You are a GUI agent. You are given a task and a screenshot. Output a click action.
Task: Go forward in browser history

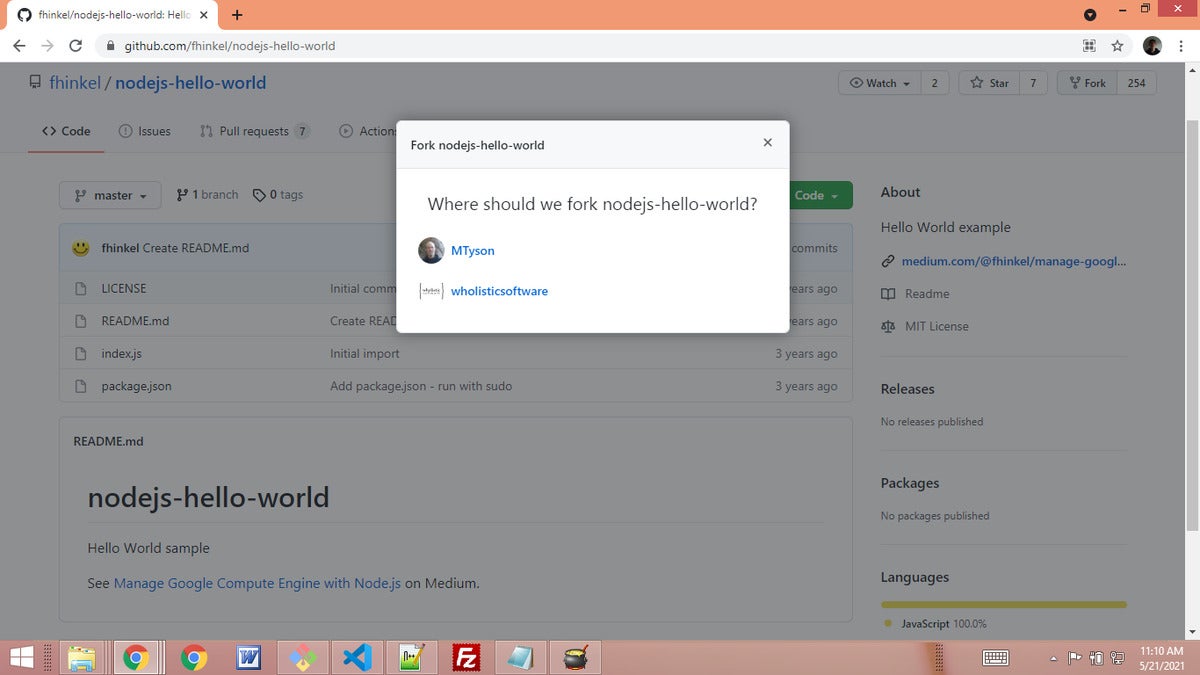(47, 46)
